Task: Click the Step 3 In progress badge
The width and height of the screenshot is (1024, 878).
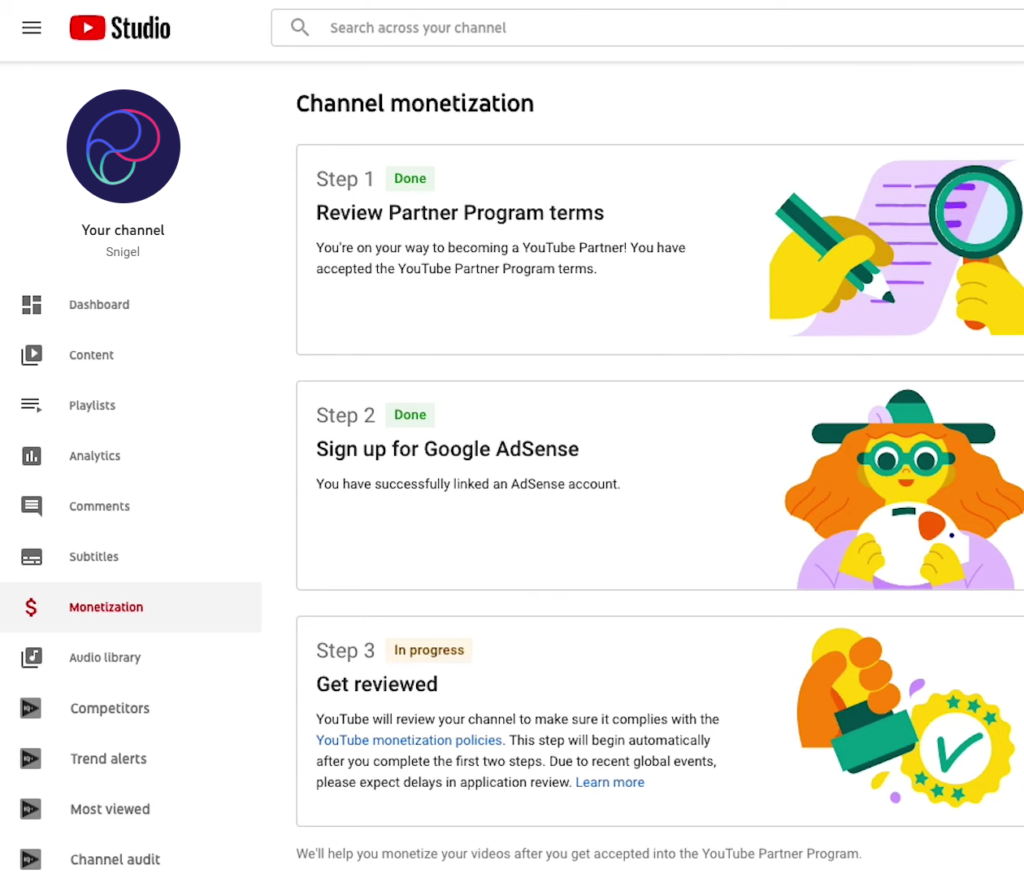Action: click(429, 650)
